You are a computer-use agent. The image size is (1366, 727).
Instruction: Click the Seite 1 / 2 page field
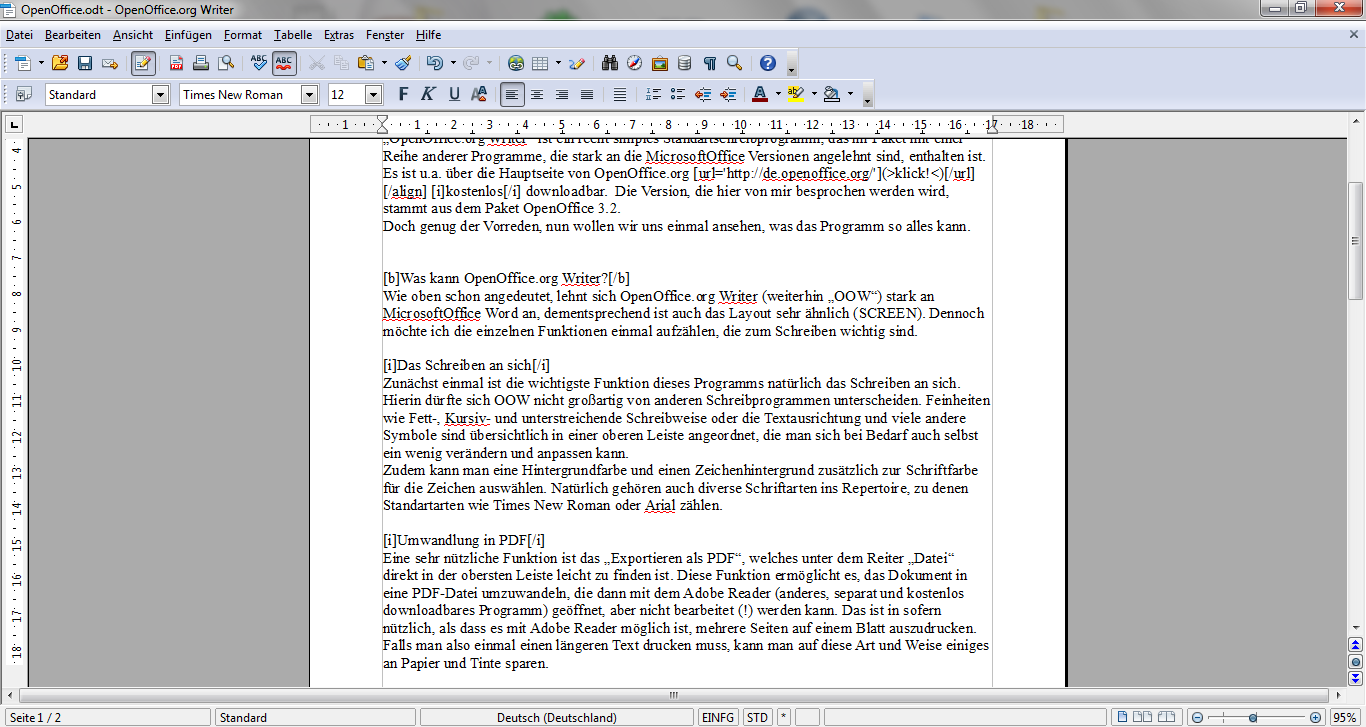107,717
